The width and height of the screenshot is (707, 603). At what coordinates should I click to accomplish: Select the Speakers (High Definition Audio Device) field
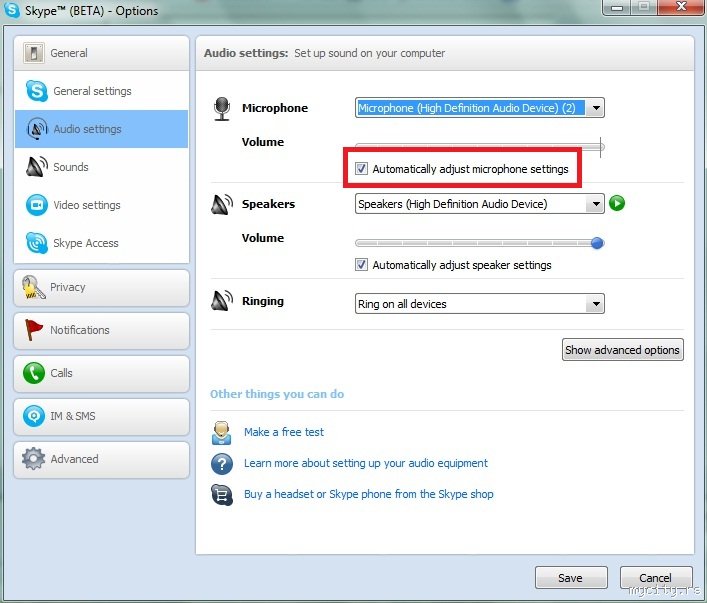click(x=480, y=204)
